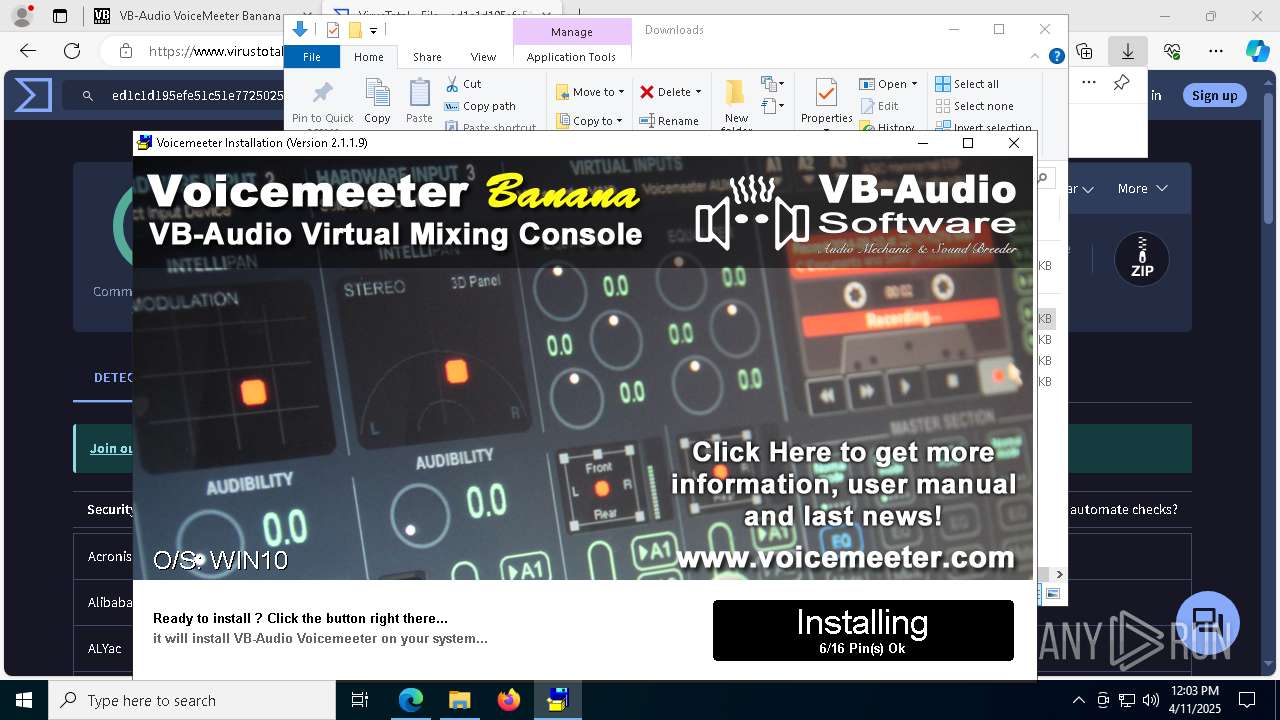Click the Manage contextual tab in Explorer
The image size is (1280, 720).
pos(571,32)
